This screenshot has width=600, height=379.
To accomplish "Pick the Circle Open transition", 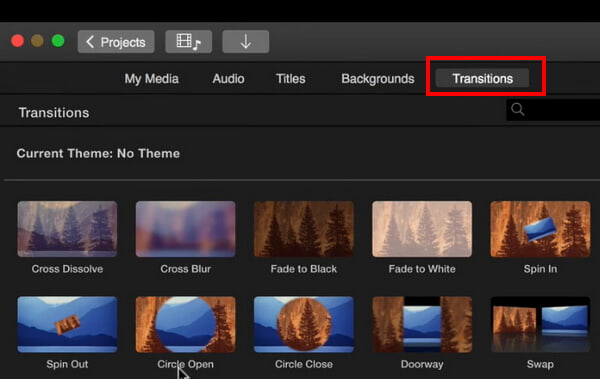I will tap(186, 324).
